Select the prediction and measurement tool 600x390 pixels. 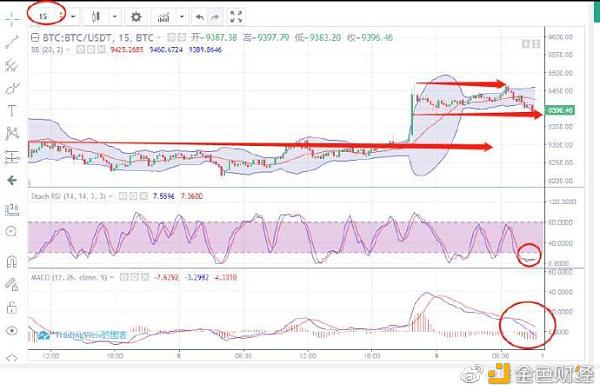(12, 157)
